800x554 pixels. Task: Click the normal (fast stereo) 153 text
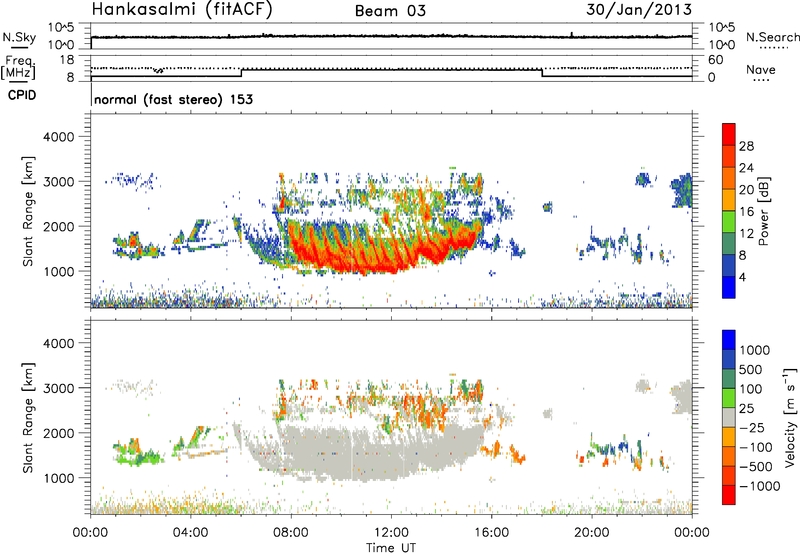(x=173, y=99)
